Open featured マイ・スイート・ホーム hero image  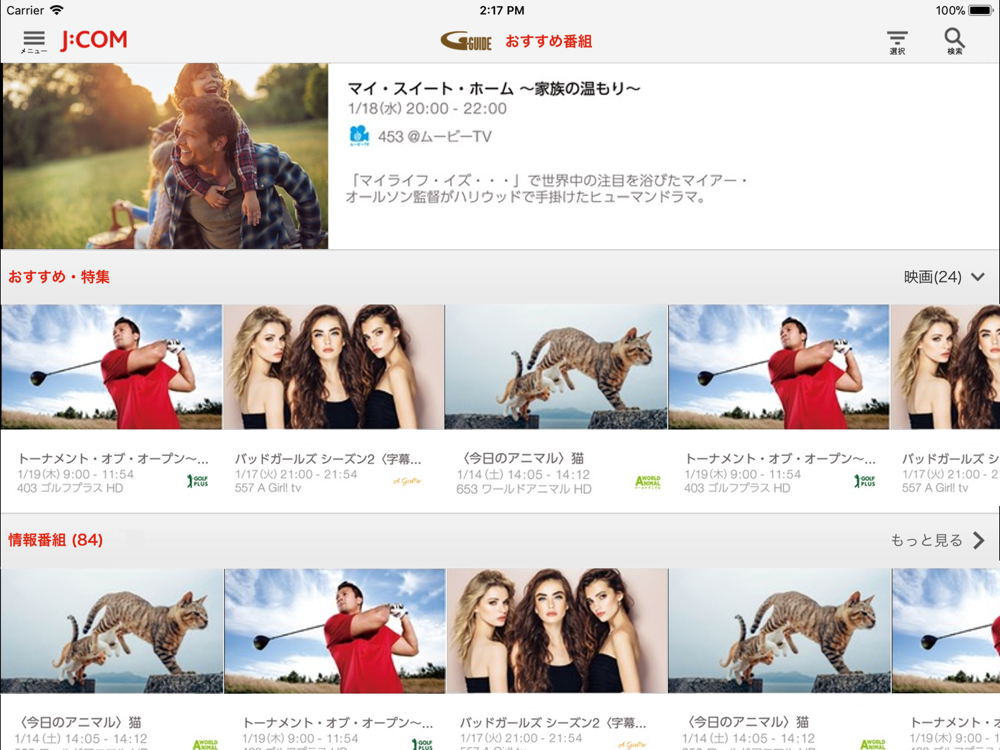(x=165, y=156)
